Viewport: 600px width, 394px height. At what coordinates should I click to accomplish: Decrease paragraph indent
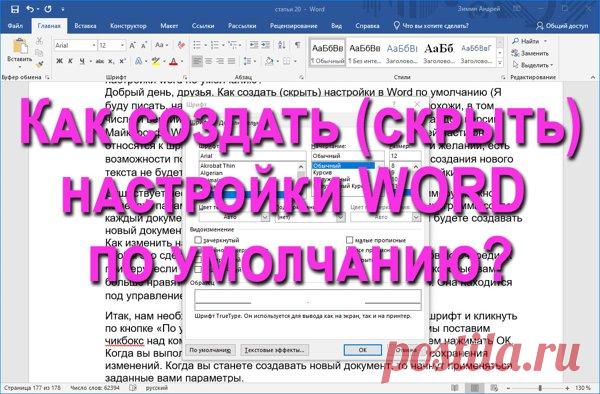pyautogui.click(x=254, y=45)
